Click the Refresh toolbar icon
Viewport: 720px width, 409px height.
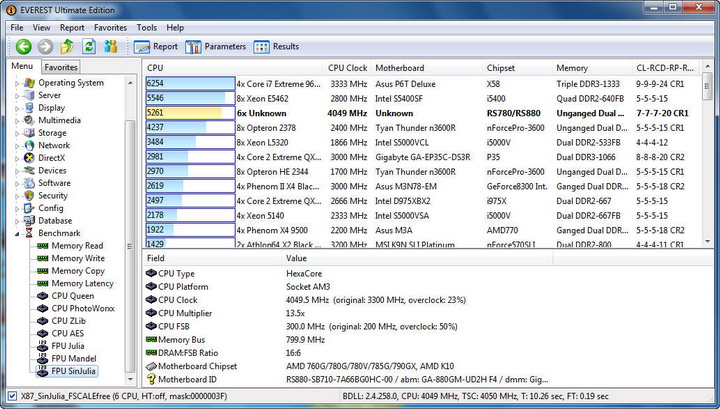[x=89, y=46]
